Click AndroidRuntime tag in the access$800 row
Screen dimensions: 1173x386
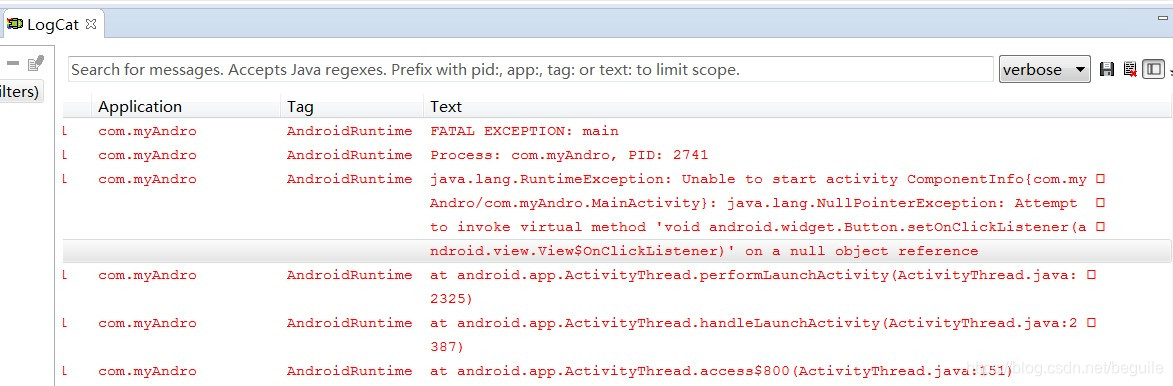(x=349, y=370)
